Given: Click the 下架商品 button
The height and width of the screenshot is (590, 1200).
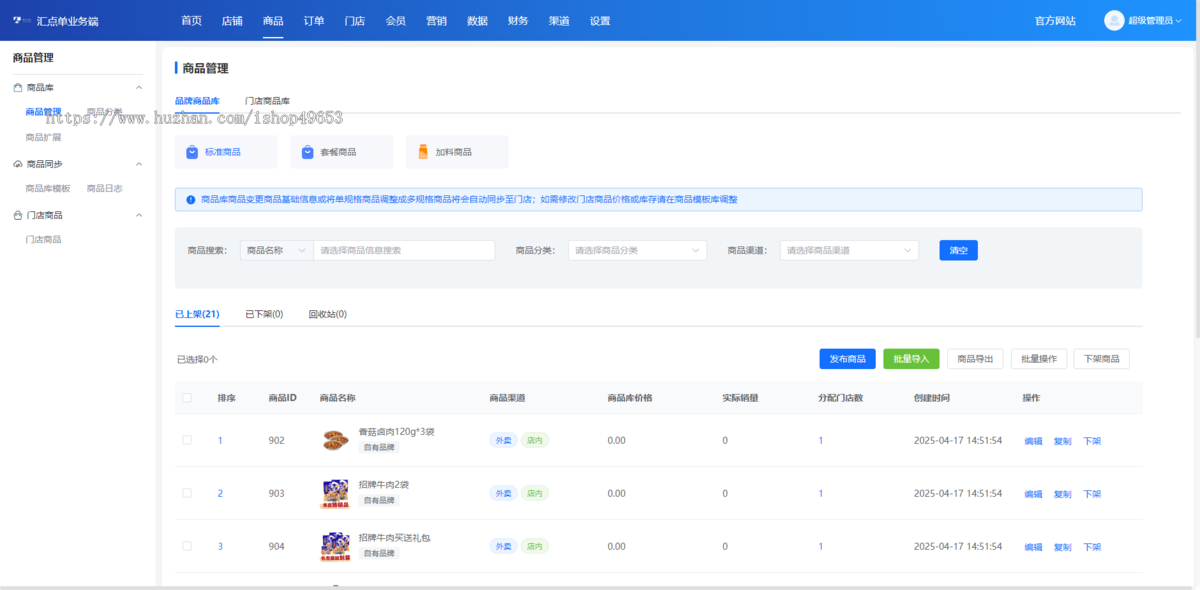Looking at the screenshot, I should coord(1102,359).
